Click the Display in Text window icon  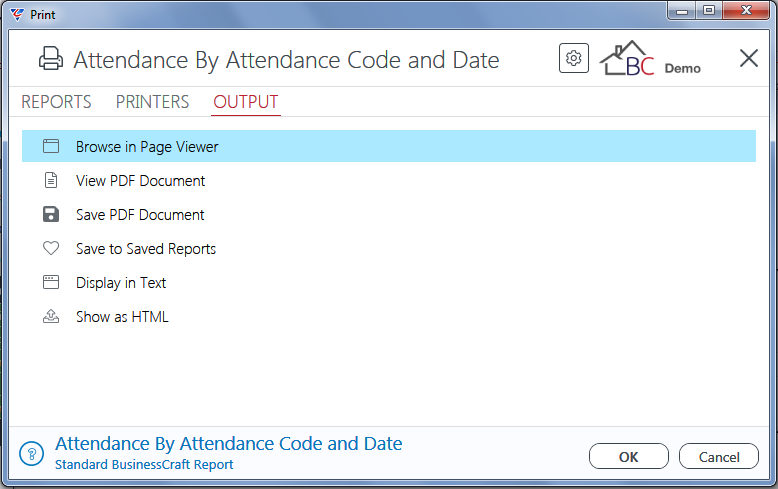tap(51, 282)
